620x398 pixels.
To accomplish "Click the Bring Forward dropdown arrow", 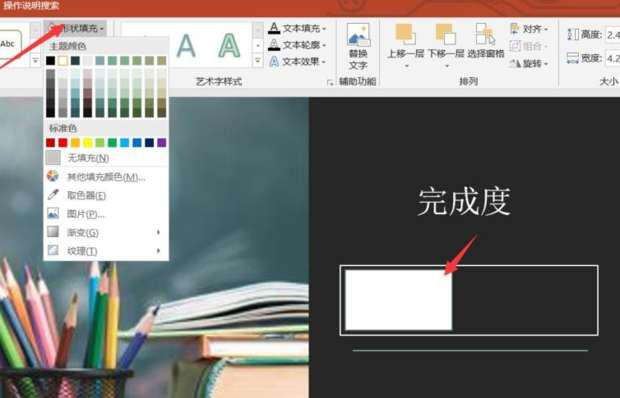I will (x=406, y=66).
